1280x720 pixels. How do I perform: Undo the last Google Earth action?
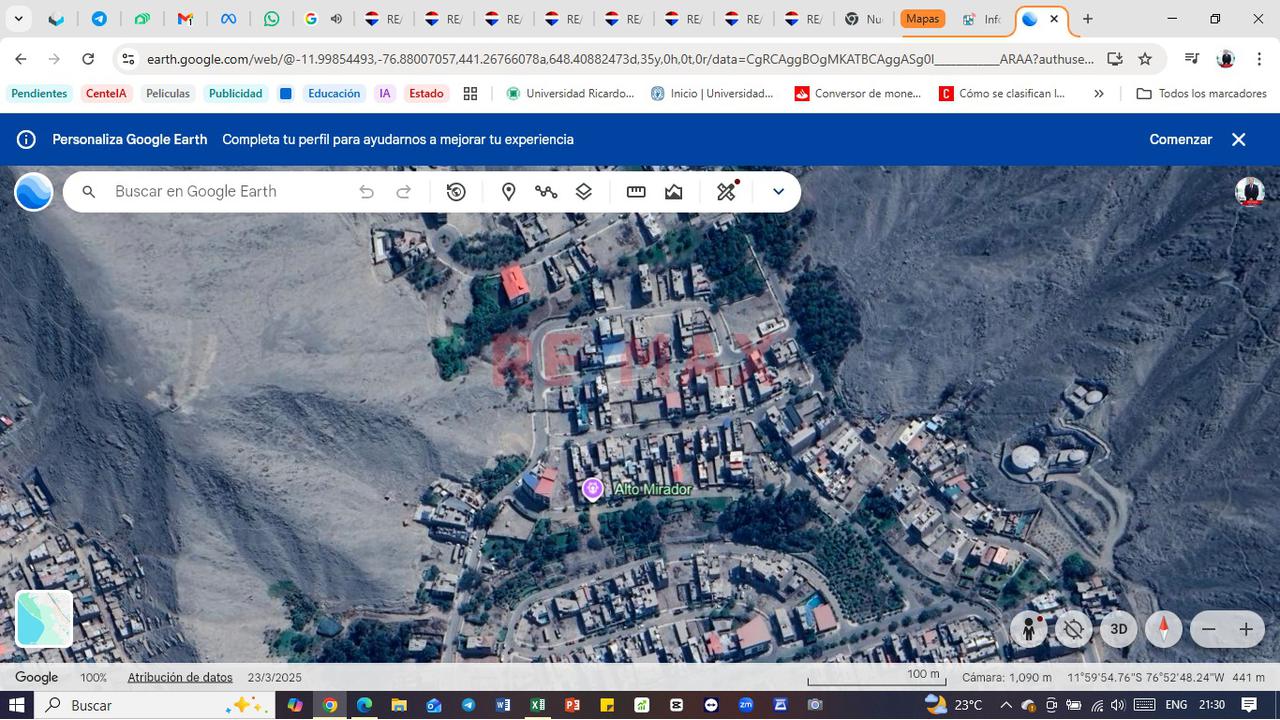point(367,192)
